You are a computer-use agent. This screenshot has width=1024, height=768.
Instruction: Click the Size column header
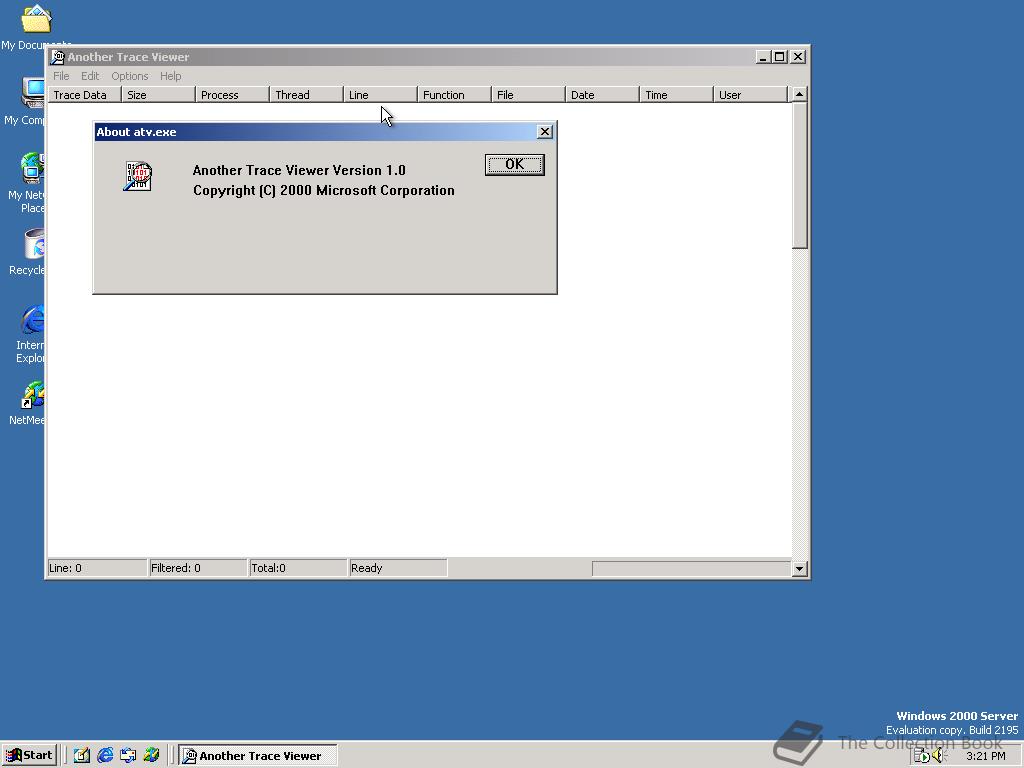[159, 95]
